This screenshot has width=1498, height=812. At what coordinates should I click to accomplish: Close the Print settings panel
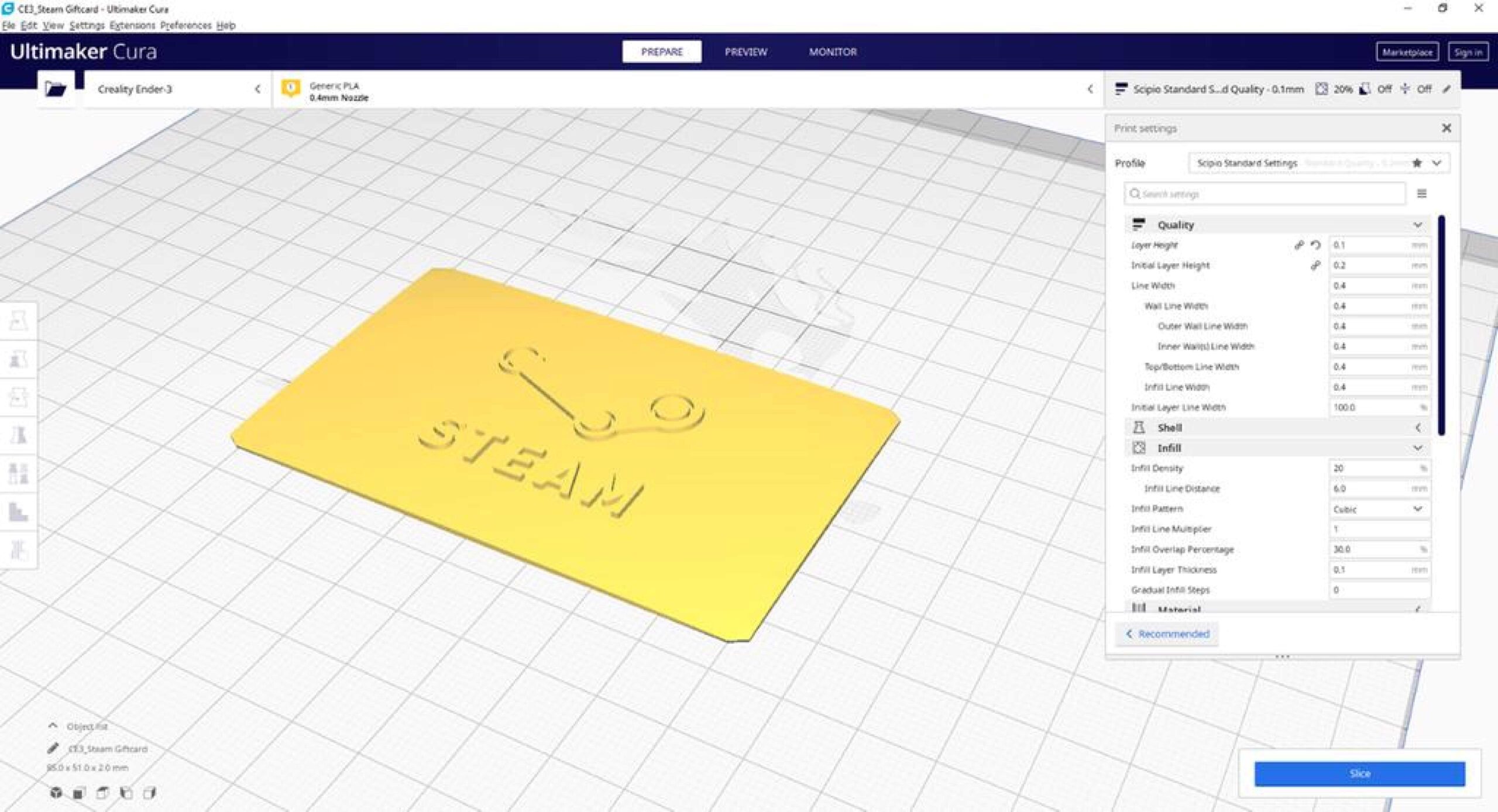(1446, 128)
